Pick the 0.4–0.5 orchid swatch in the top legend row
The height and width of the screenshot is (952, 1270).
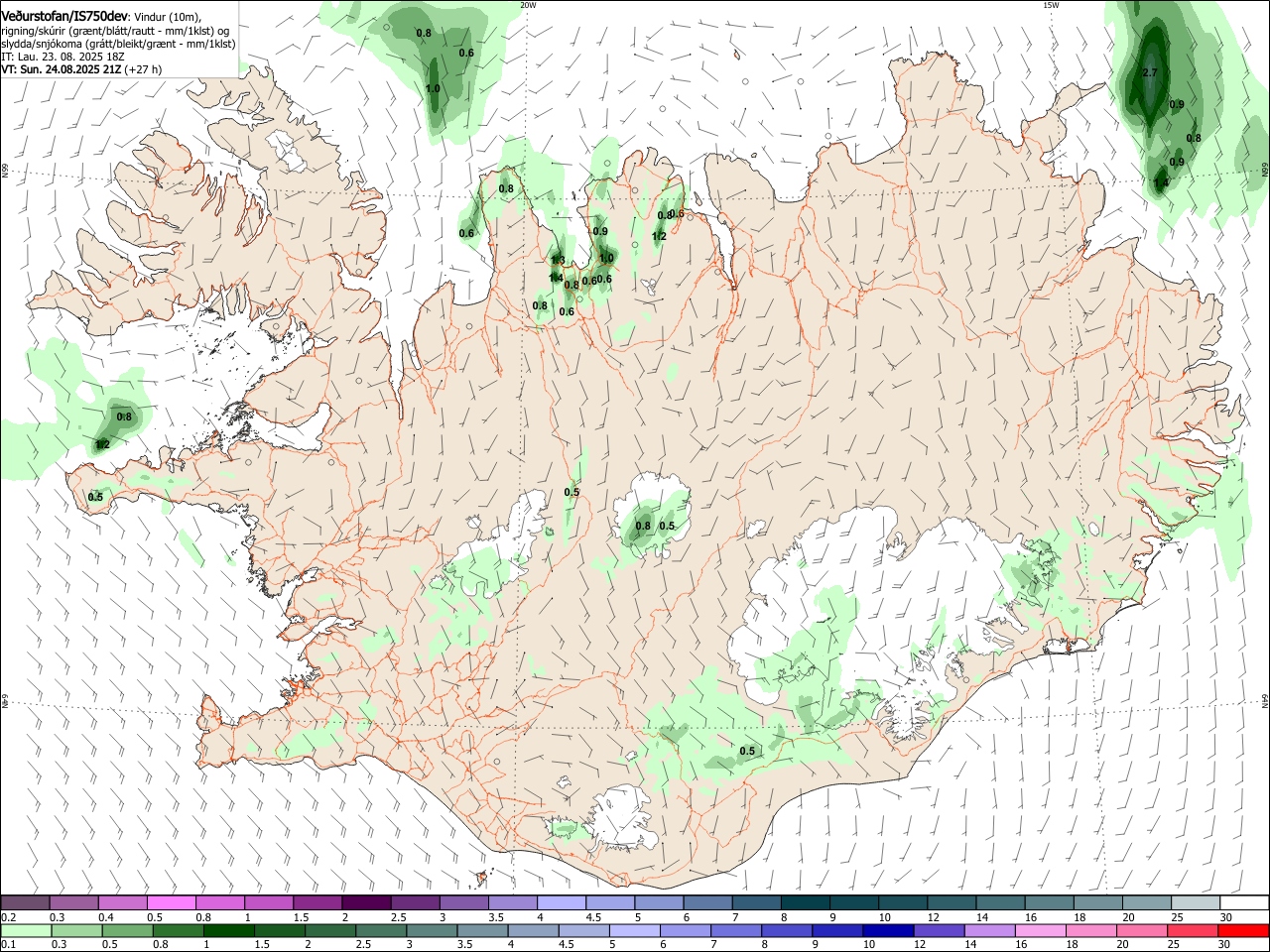point(123,903)
